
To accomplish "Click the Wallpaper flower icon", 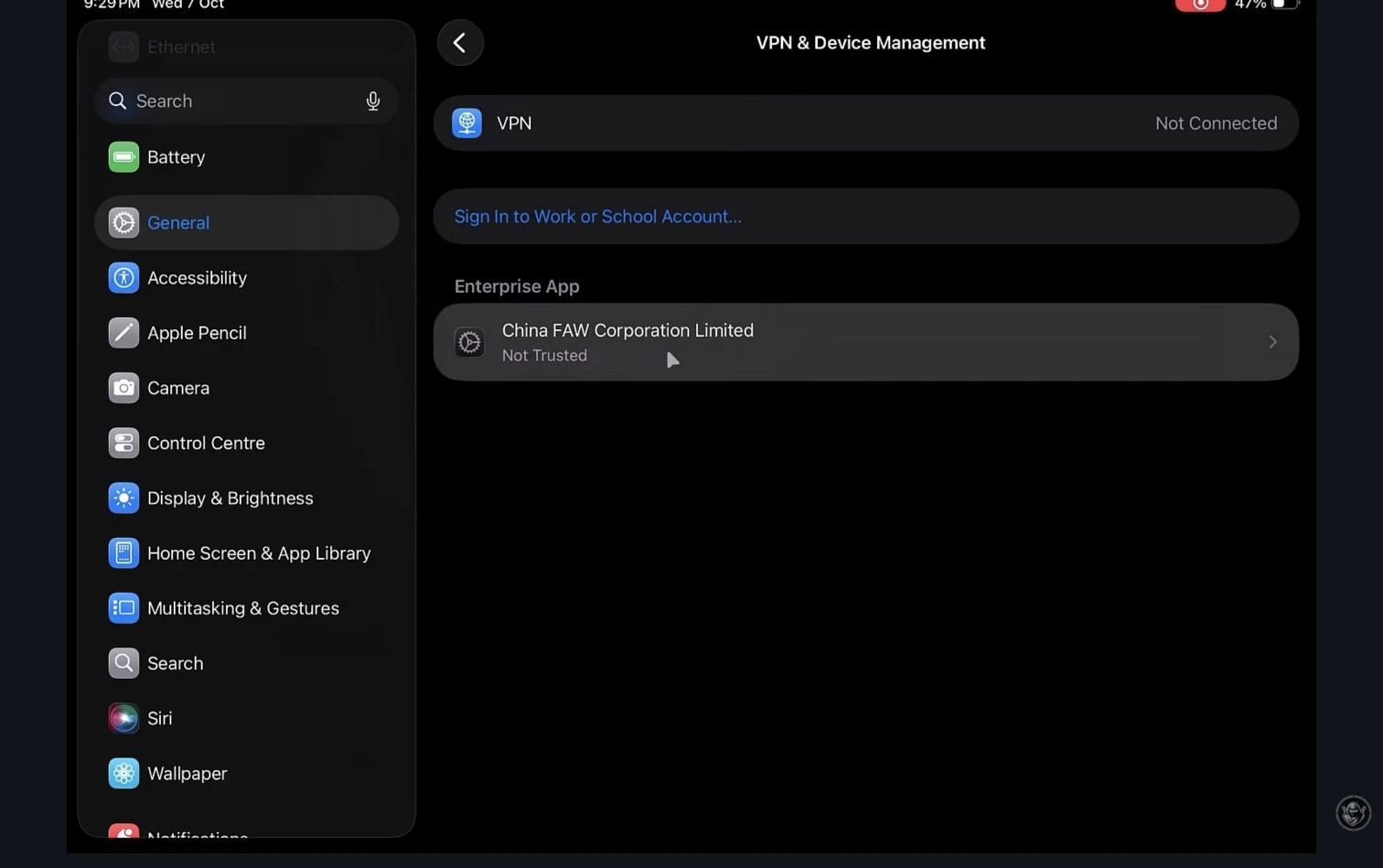I will (x=123, y=773).
